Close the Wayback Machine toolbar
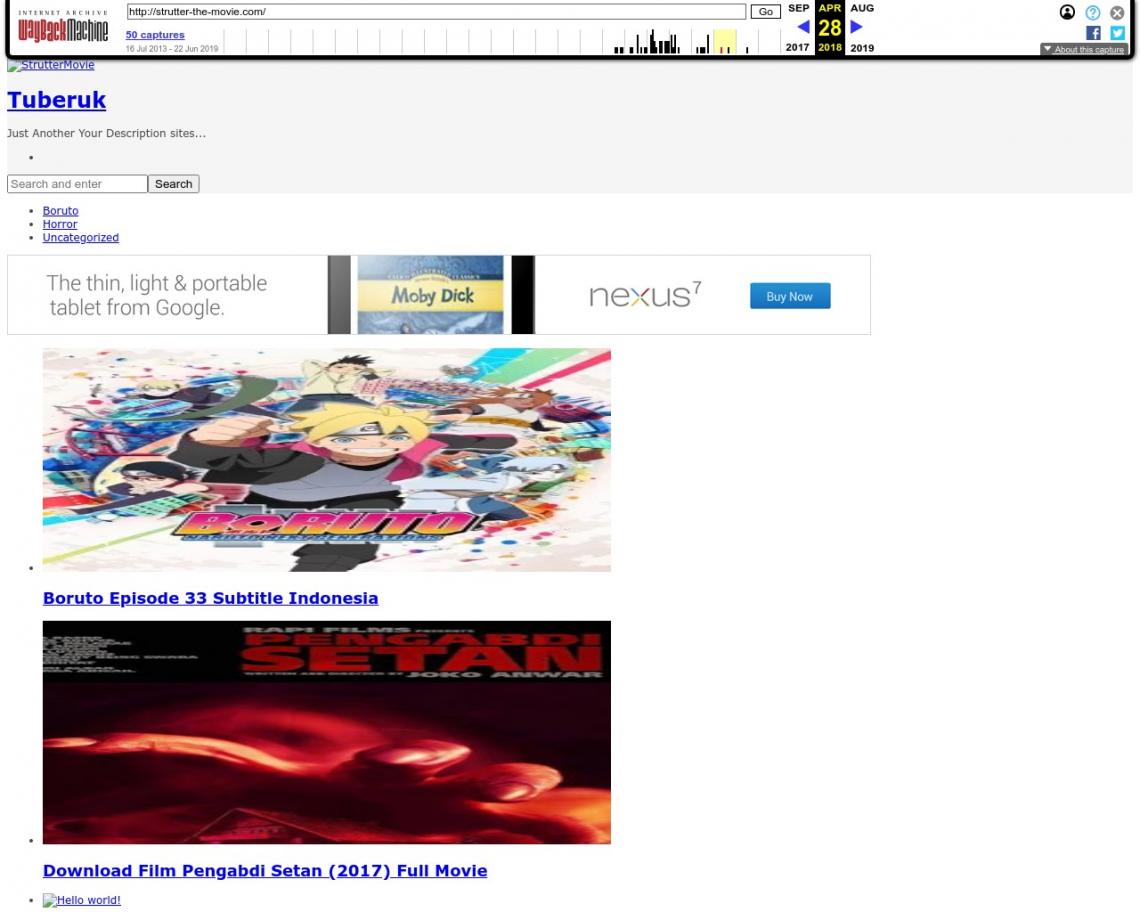1140x912 pixels. coord(1117,12)
